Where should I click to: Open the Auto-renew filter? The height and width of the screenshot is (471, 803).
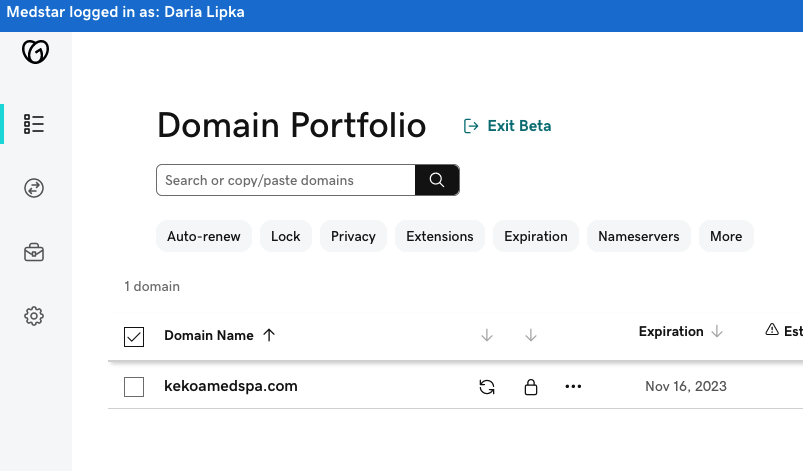pyautogui.click(x=204, y=236)
